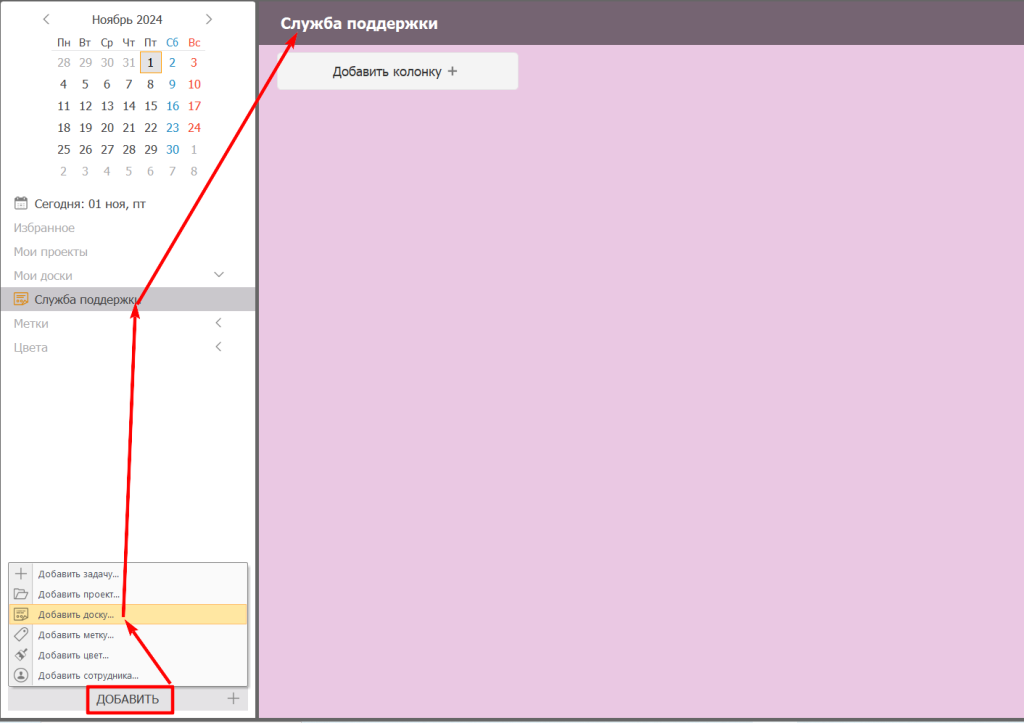This screenshot has width=1024, height=723.
Task: Click the Добавить колонку button
Action: [397, 71]
